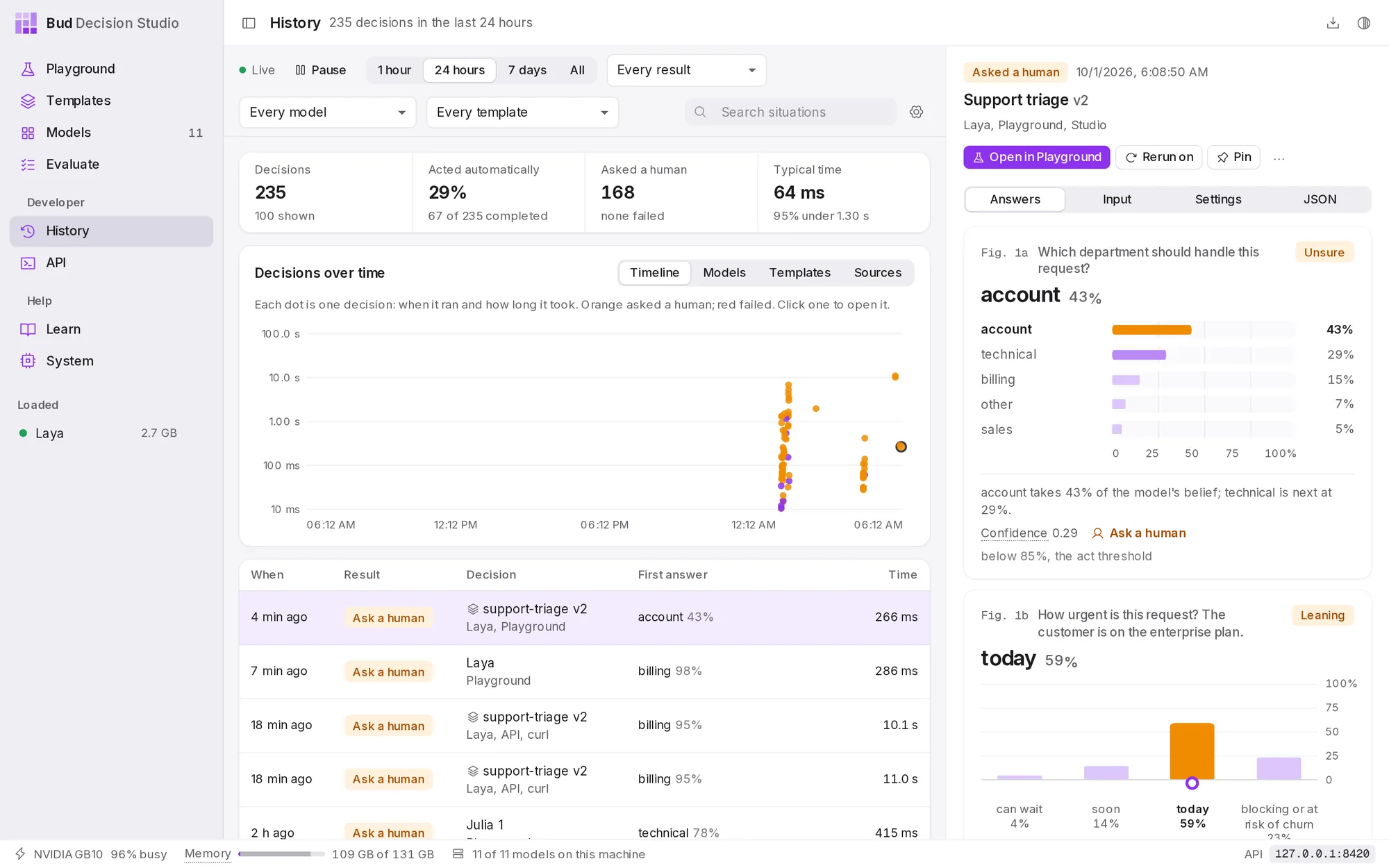The height and width of the screenshot is (868, 1389).
Task: Switch chart to Templates tab
Action: 799,273
